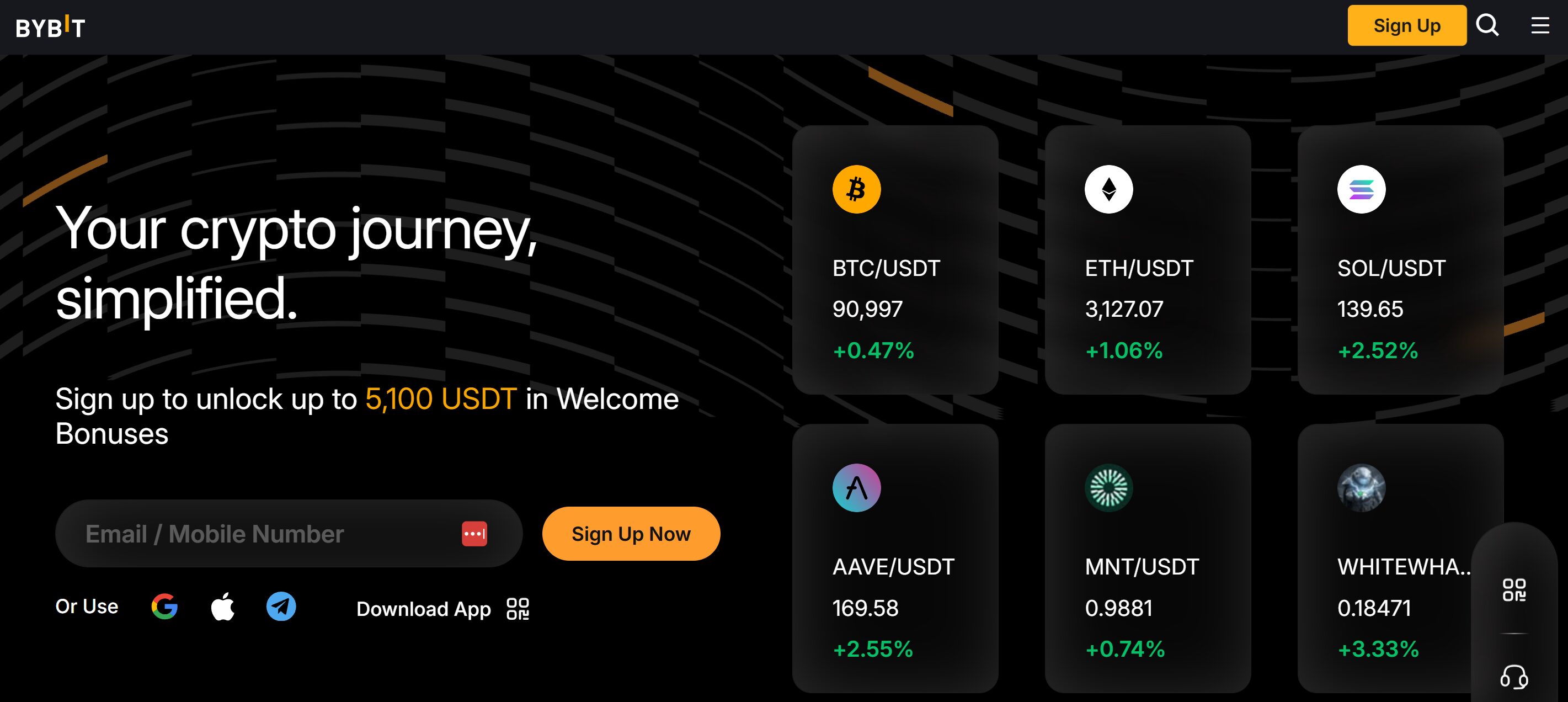Screen dimensions: 1568x702
Task: Click the Solana icon on SOL/USDT card
Action: (x=1361, y=189)
